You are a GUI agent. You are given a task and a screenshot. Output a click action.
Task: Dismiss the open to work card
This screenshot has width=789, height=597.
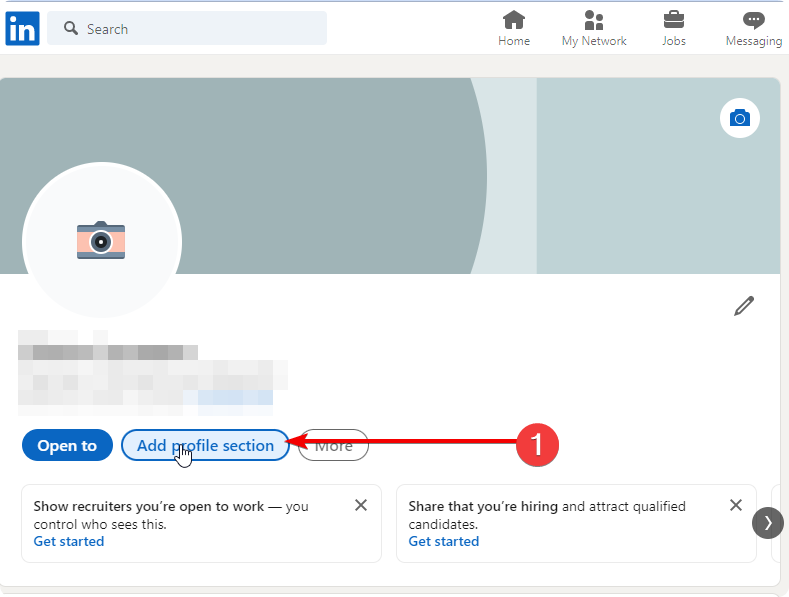point(361,506)
